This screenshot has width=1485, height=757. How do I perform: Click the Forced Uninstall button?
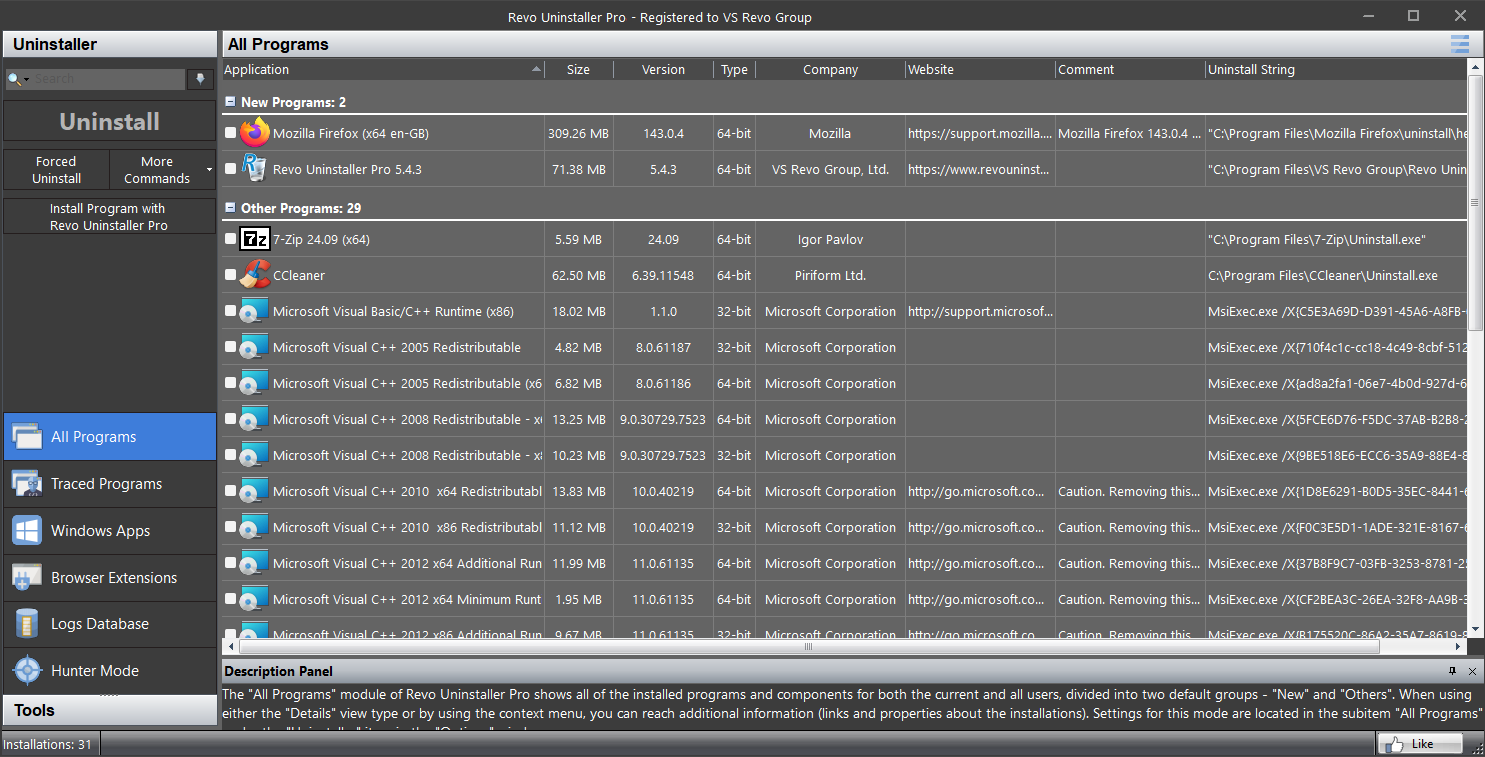pos(56,170)
